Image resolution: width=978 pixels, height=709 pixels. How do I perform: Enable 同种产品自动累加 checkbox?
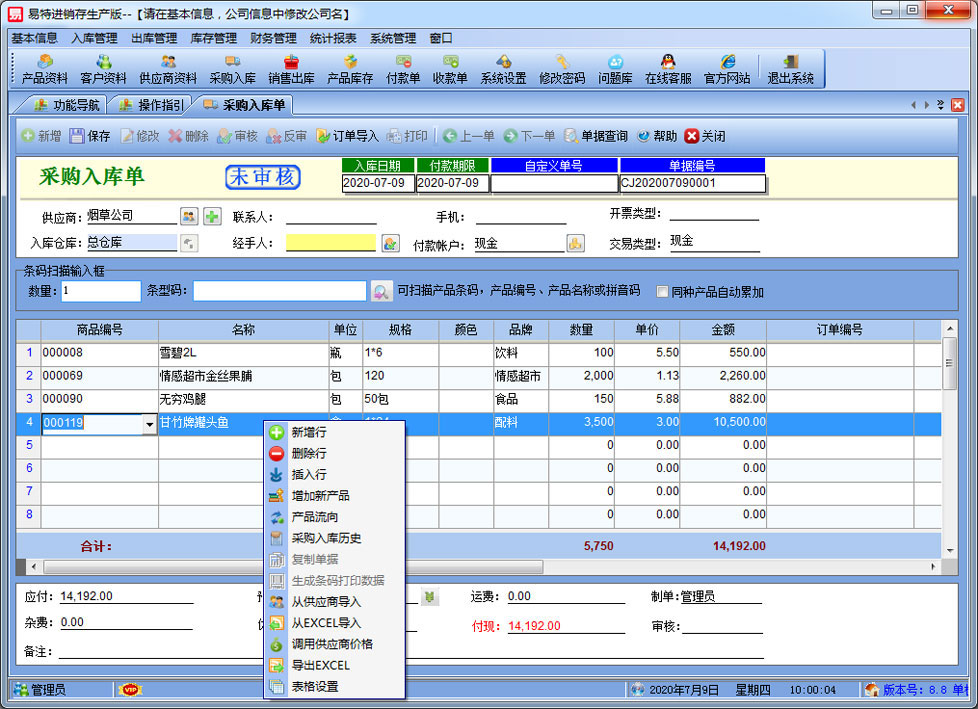(x=662, y=292)
